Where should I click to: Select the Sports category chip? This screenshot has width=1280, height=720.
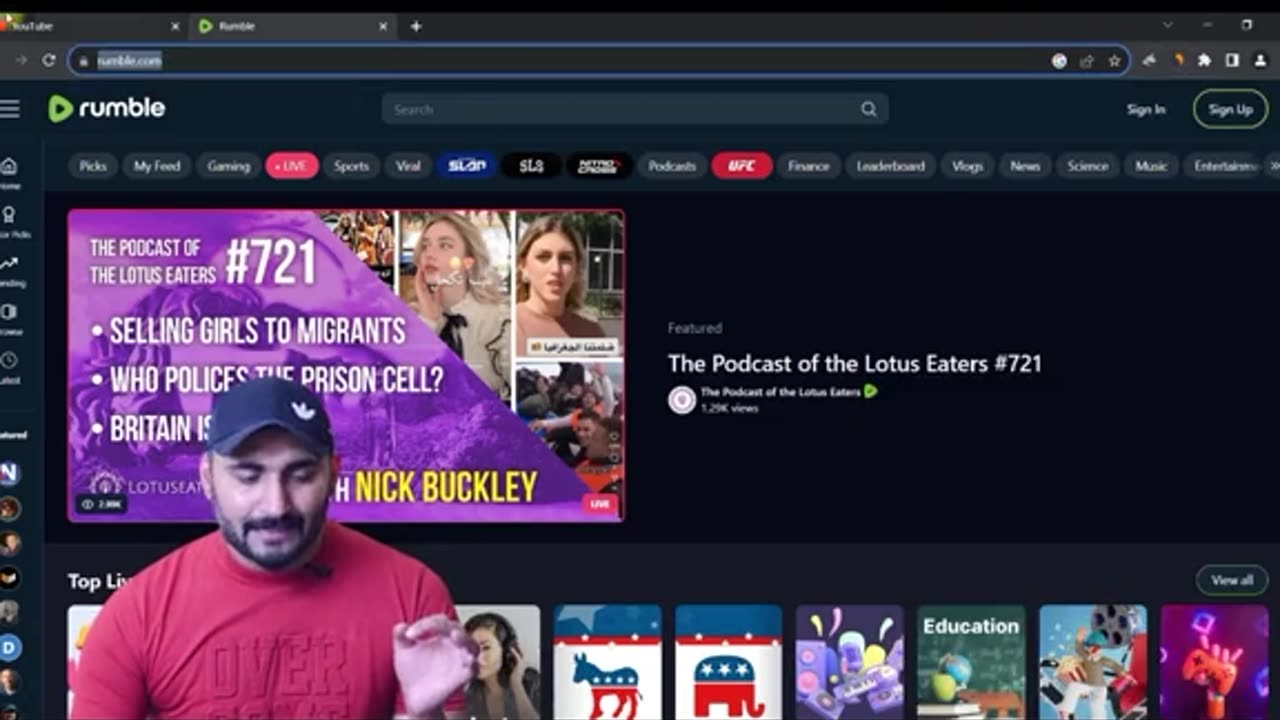point(351,166)
